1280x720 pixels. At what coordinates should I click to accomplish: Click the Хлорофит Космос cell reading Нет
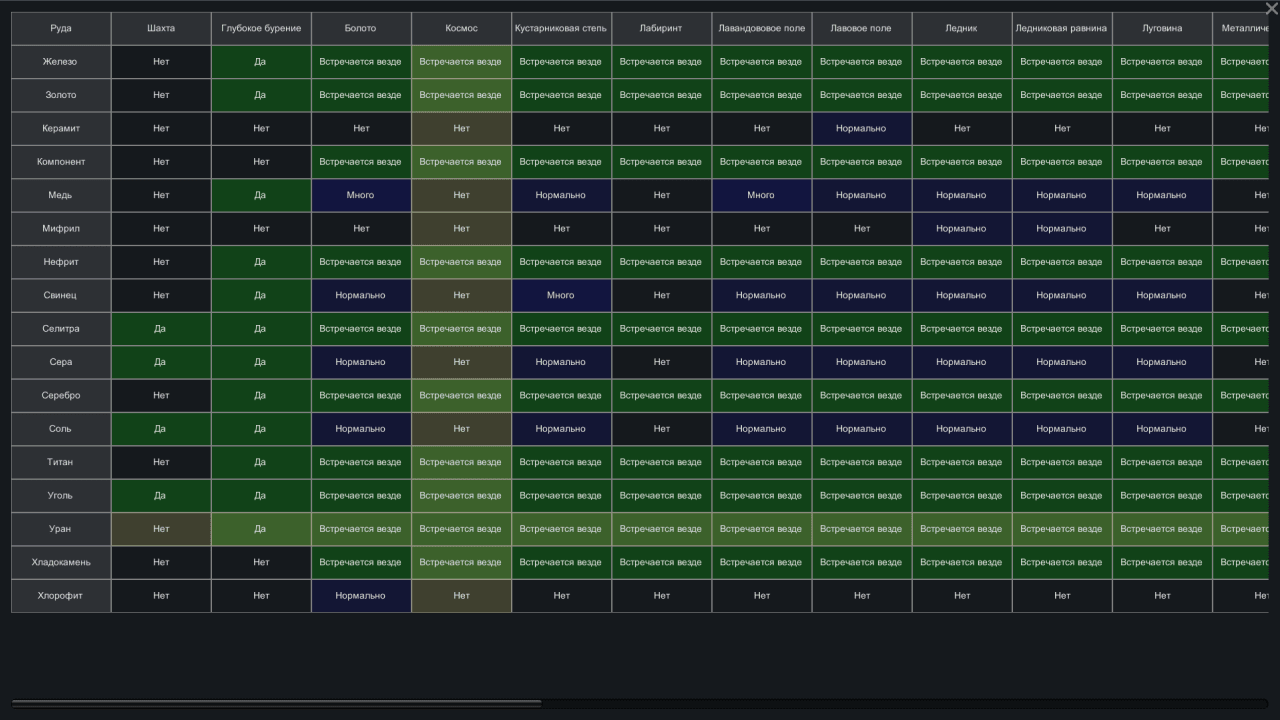click(461, 595)
